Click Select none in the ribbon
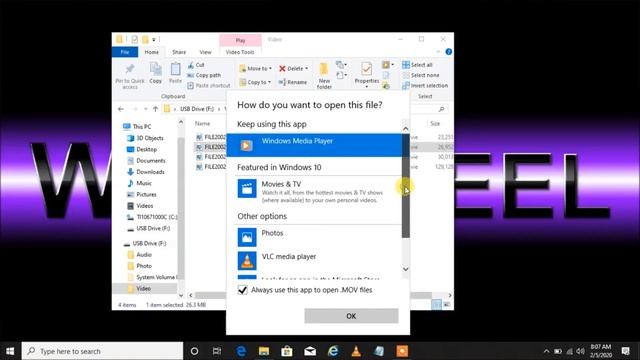 tap(421, 75)
